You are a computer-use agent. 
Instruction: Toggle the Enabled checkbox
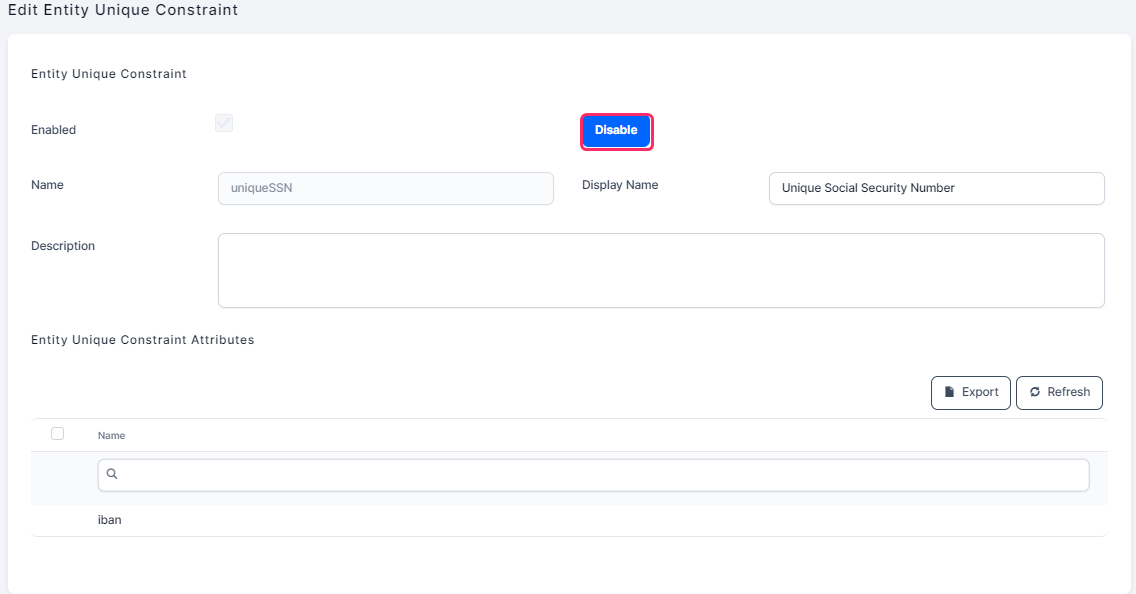pyautogui.click(x=224, y=123)
